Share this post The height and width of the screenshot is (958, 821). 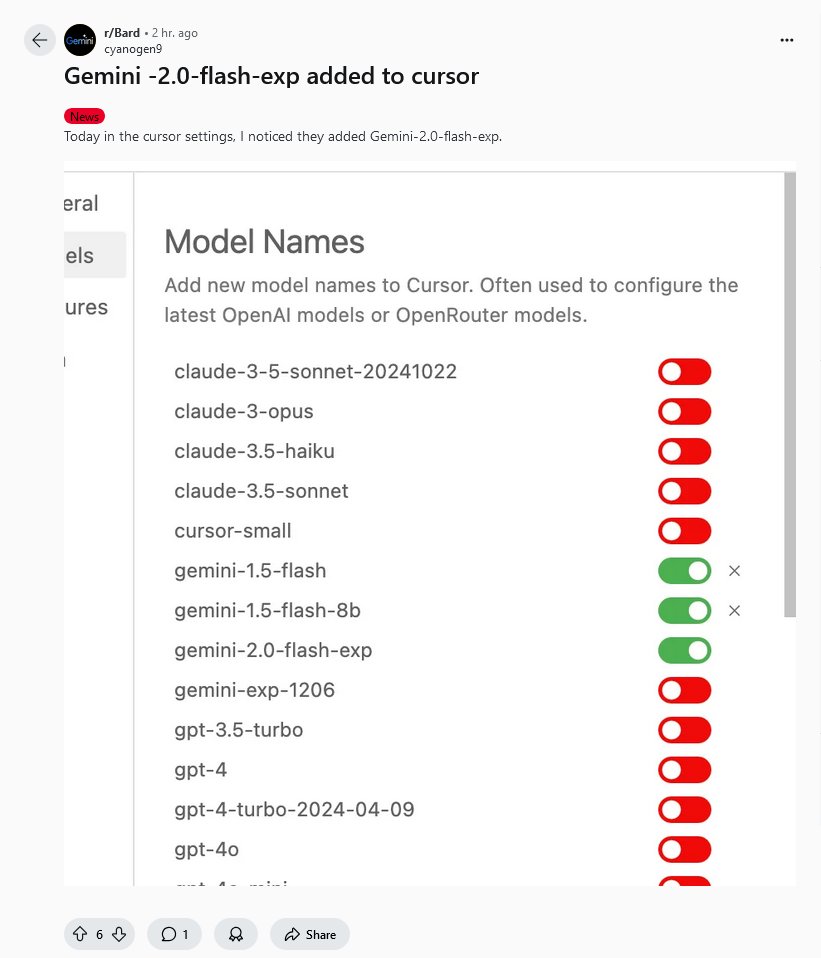[x=310, y=934]
